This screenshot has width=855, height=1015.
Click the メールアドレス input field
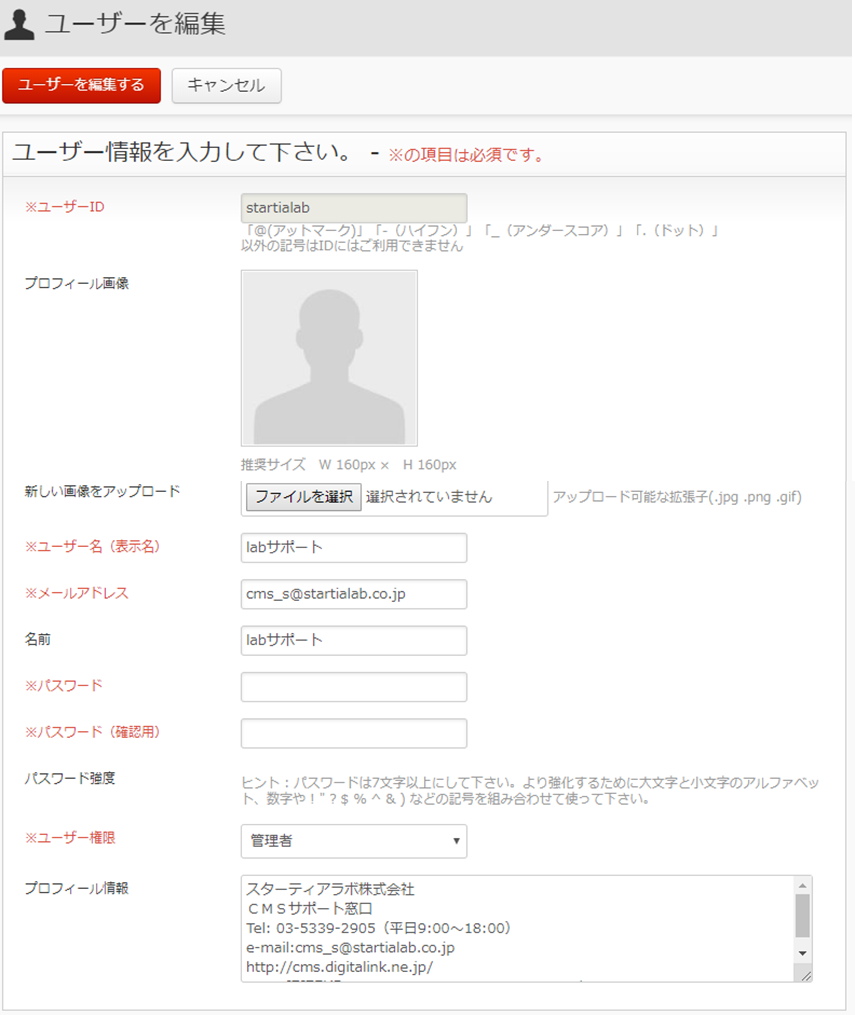coord(353,594)
